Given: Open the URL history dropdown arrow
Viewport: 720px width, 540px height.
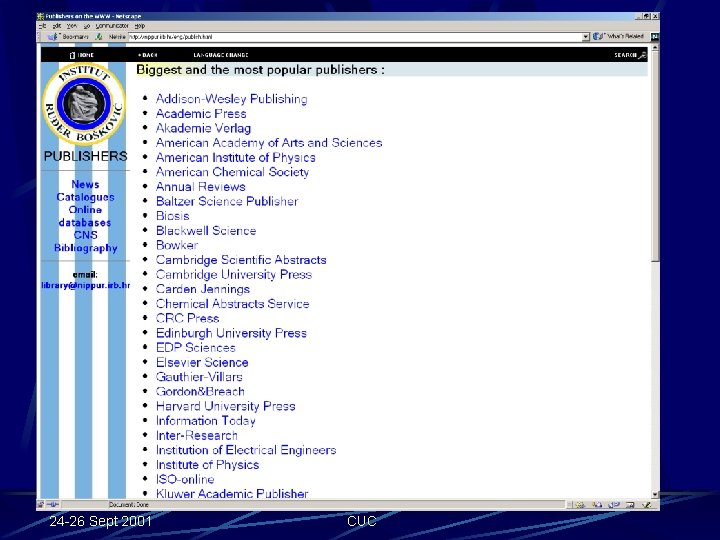Looking at the screenshot, I should [x=585, y=37].
